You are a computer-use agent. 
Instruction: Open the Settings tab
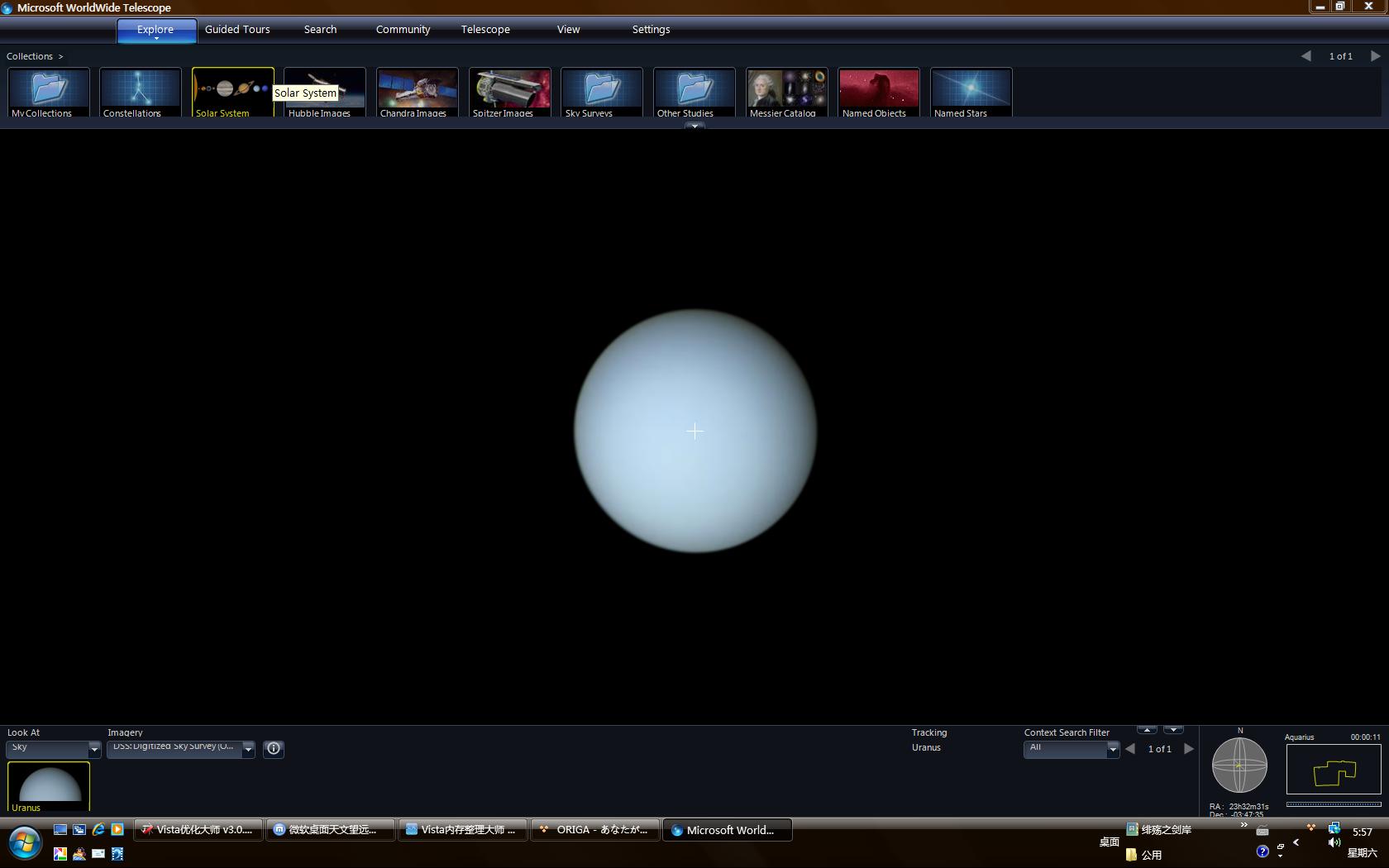point(651,29)
